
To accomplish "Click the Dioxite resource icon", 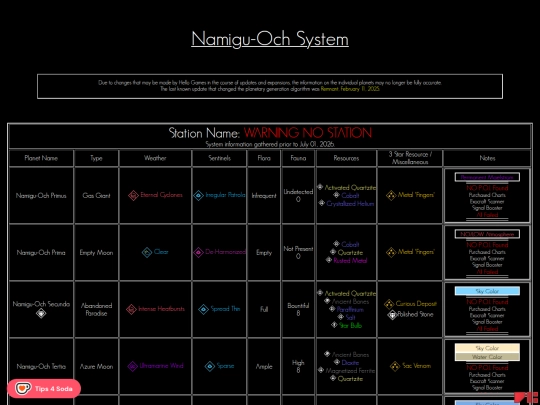I will tap(336, 362).
